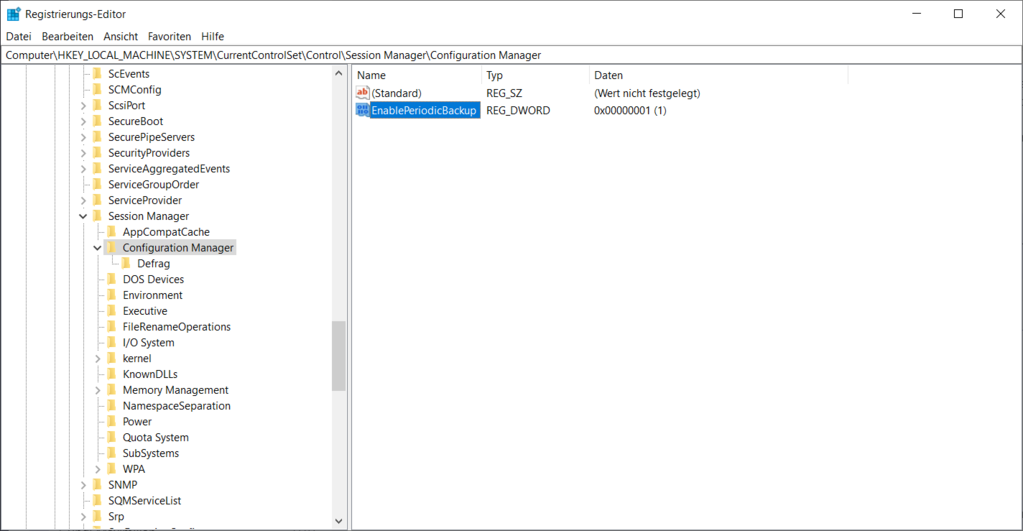Expand the ScsiPort key
This screenshot has width=1023, height=531.
click(83, 106)
